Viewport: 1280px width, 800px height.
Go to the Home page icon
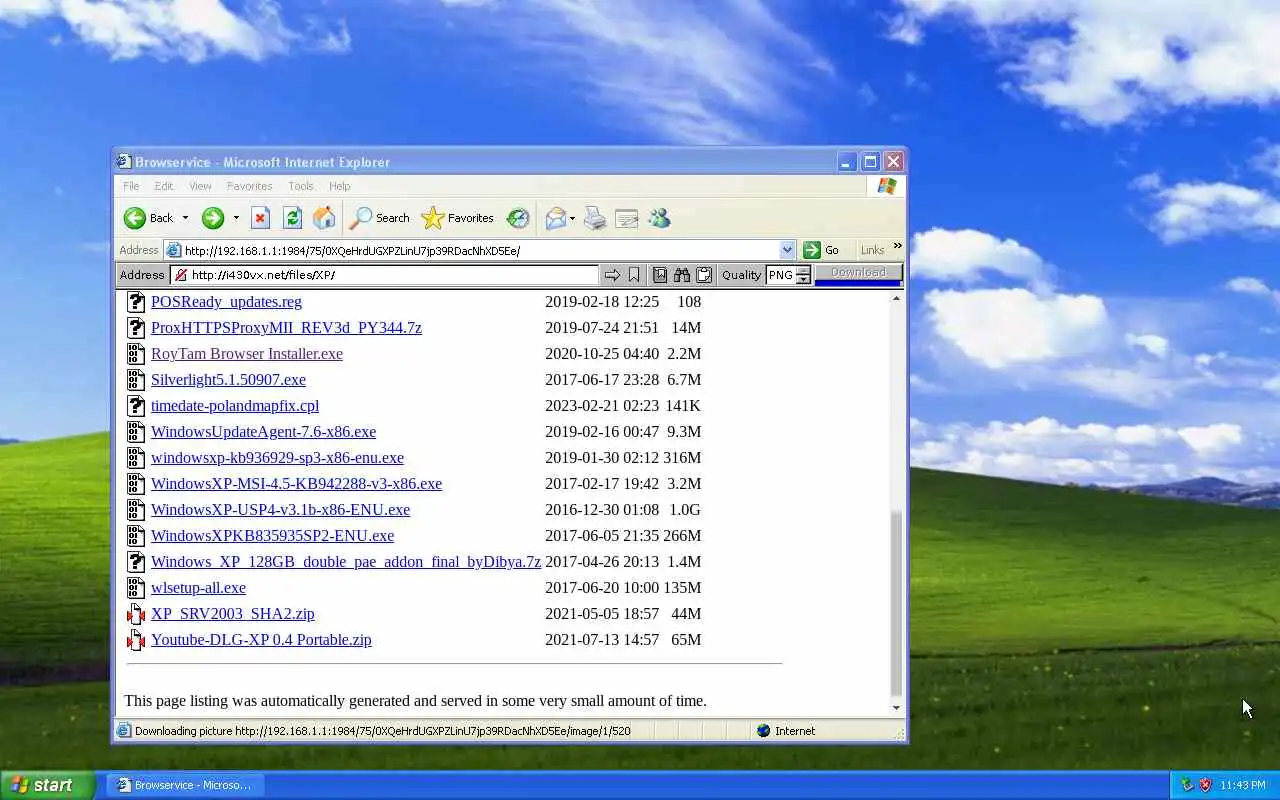tap(324, 218)
